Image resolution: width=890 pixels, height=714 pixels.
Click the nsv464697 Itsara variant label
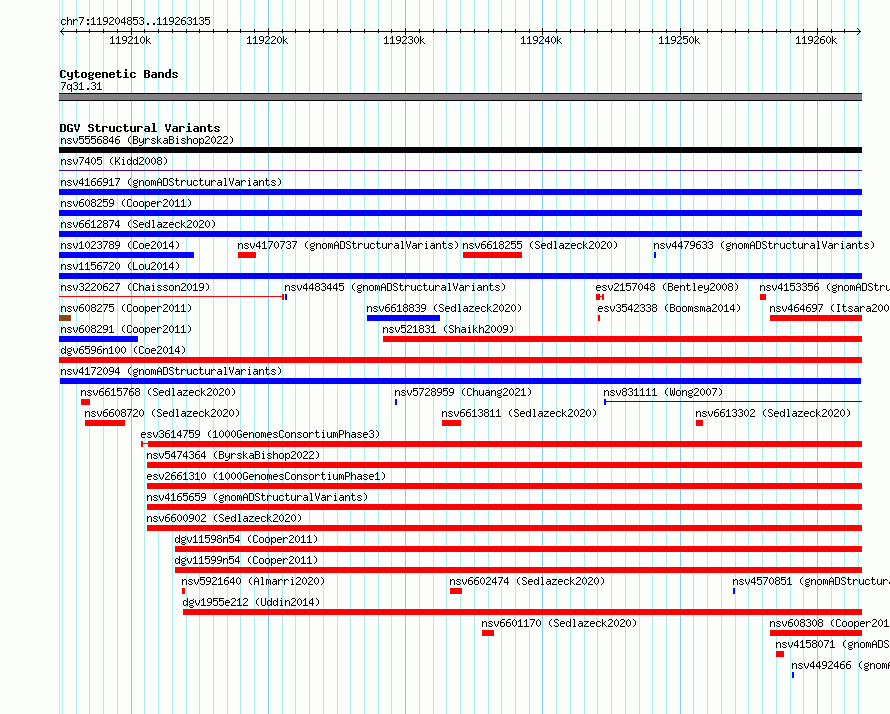coord(829,308)
